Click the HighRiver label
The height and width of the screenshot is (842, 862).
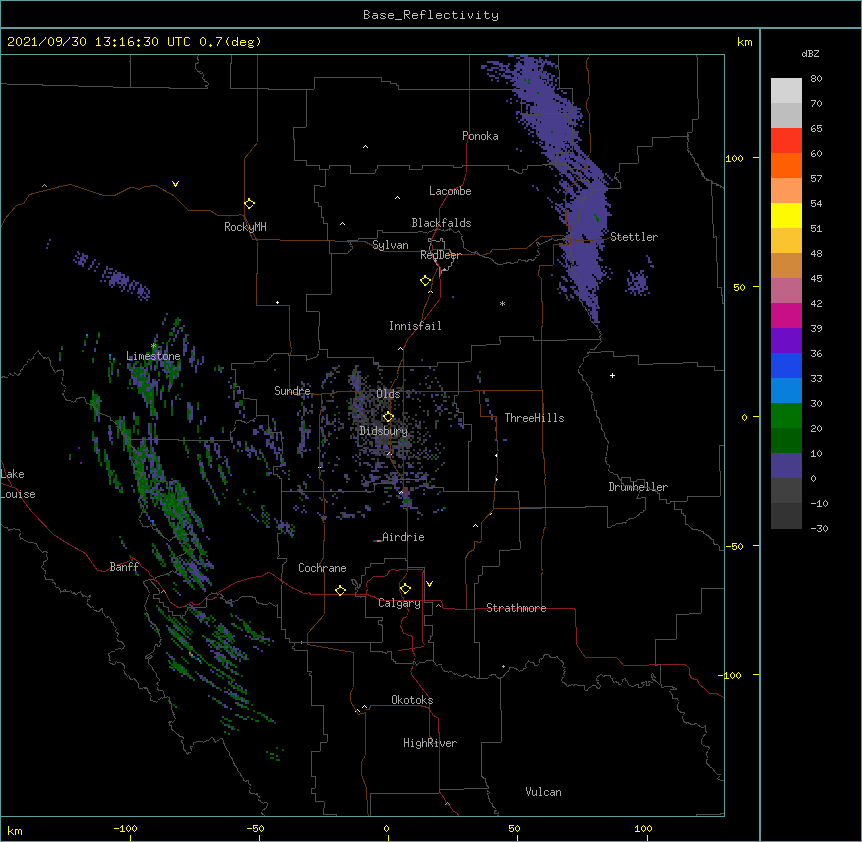point(430,743)
